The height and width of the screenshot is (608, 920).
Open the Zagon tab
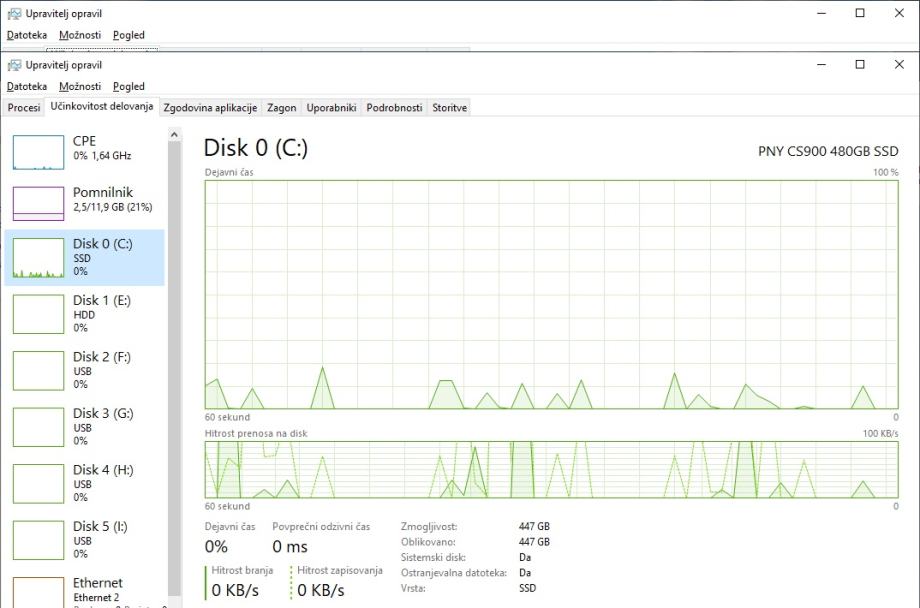tap(282, 108)
